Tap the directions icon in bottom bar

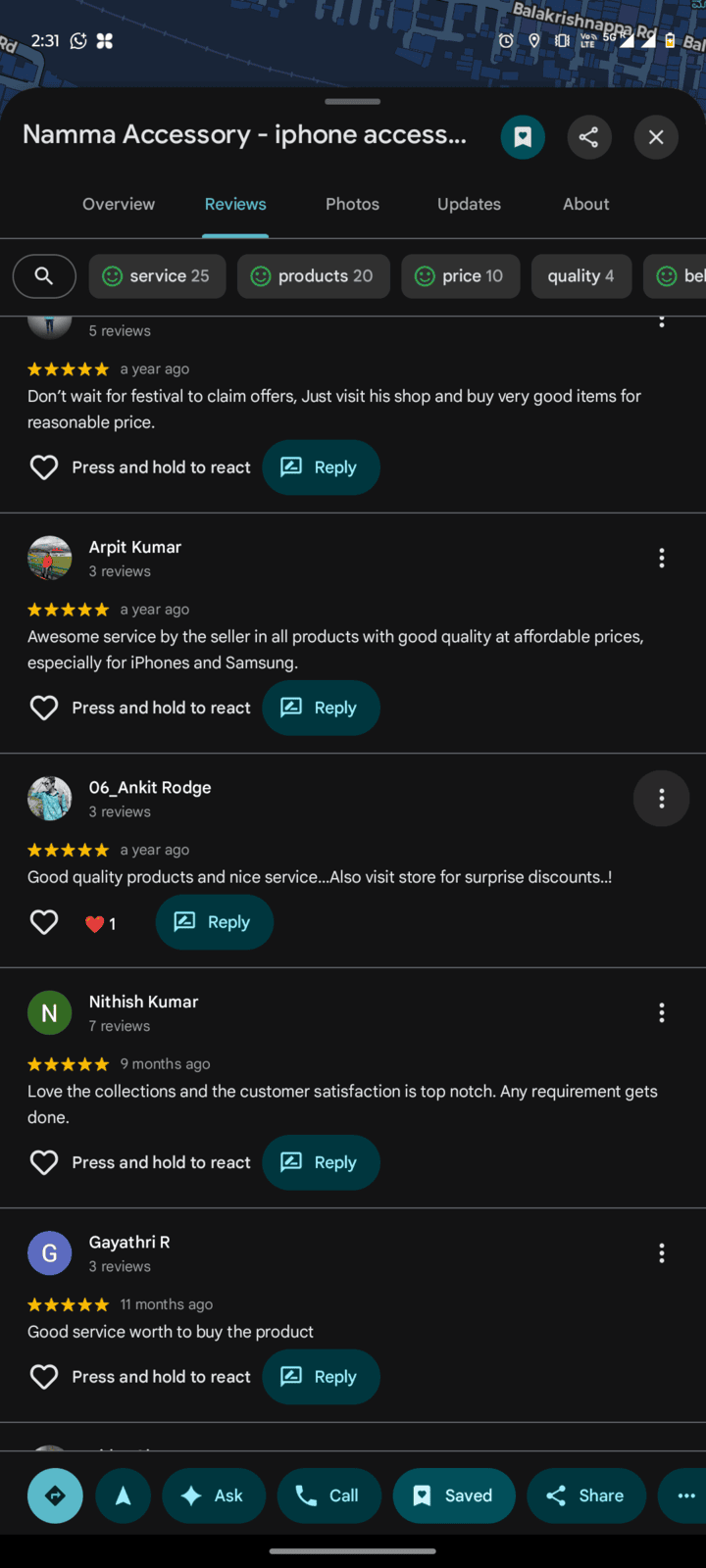(55, 1495)
